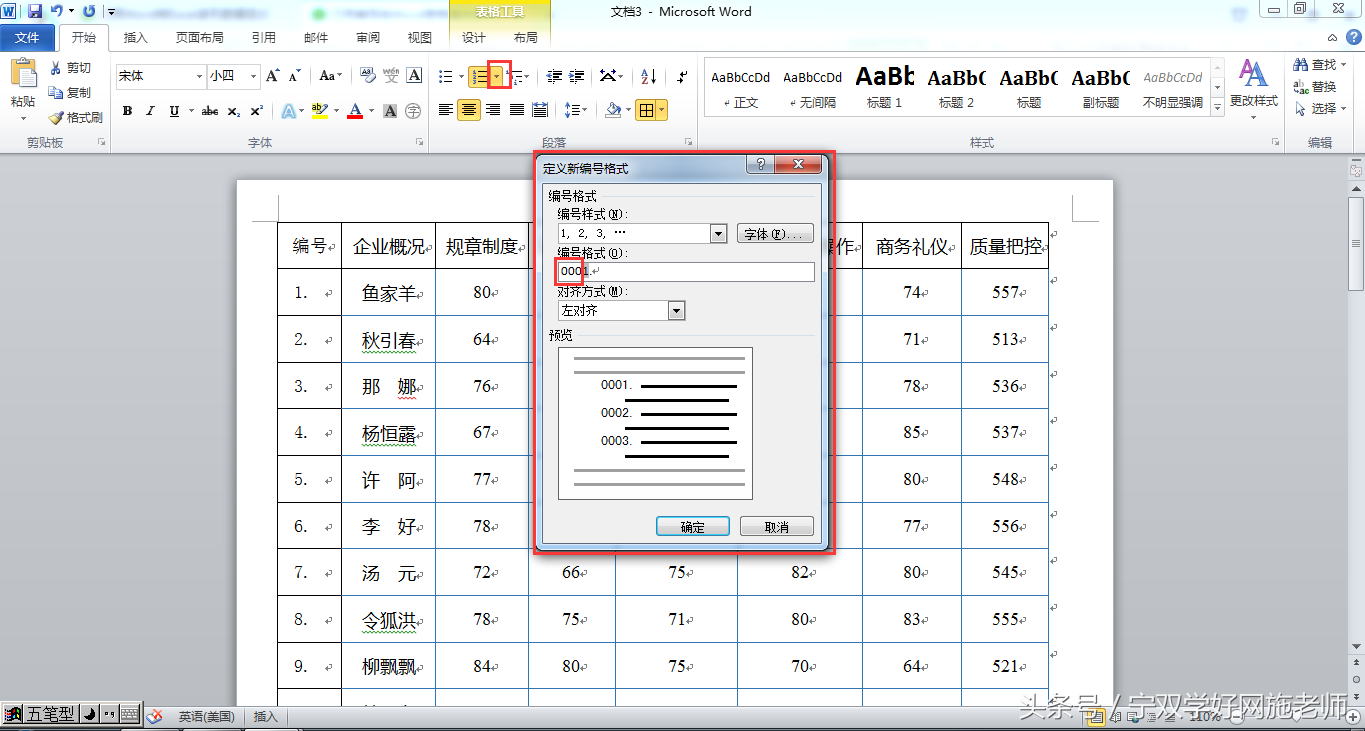The width and height of the screenshot is (1365, 731).
Task: Toggle Strikethrough (abc) formatting
Action: 210,111
